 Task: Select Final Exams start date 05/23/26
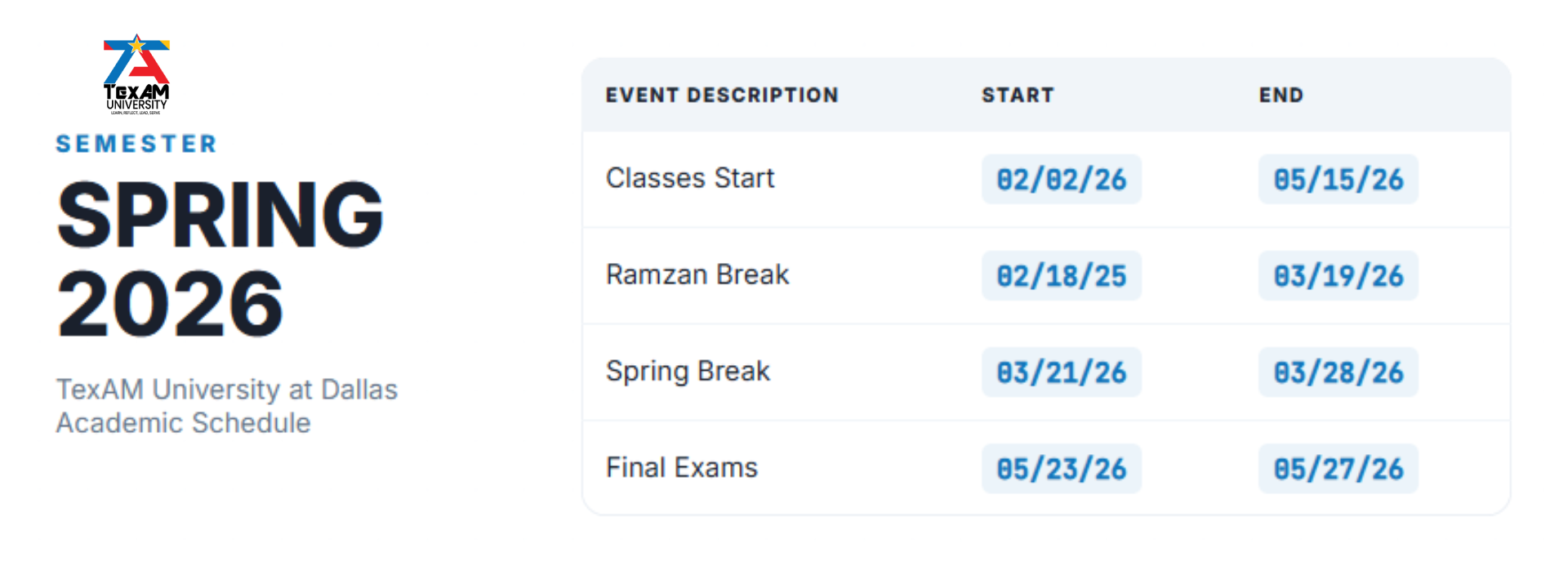point(1061,469)
